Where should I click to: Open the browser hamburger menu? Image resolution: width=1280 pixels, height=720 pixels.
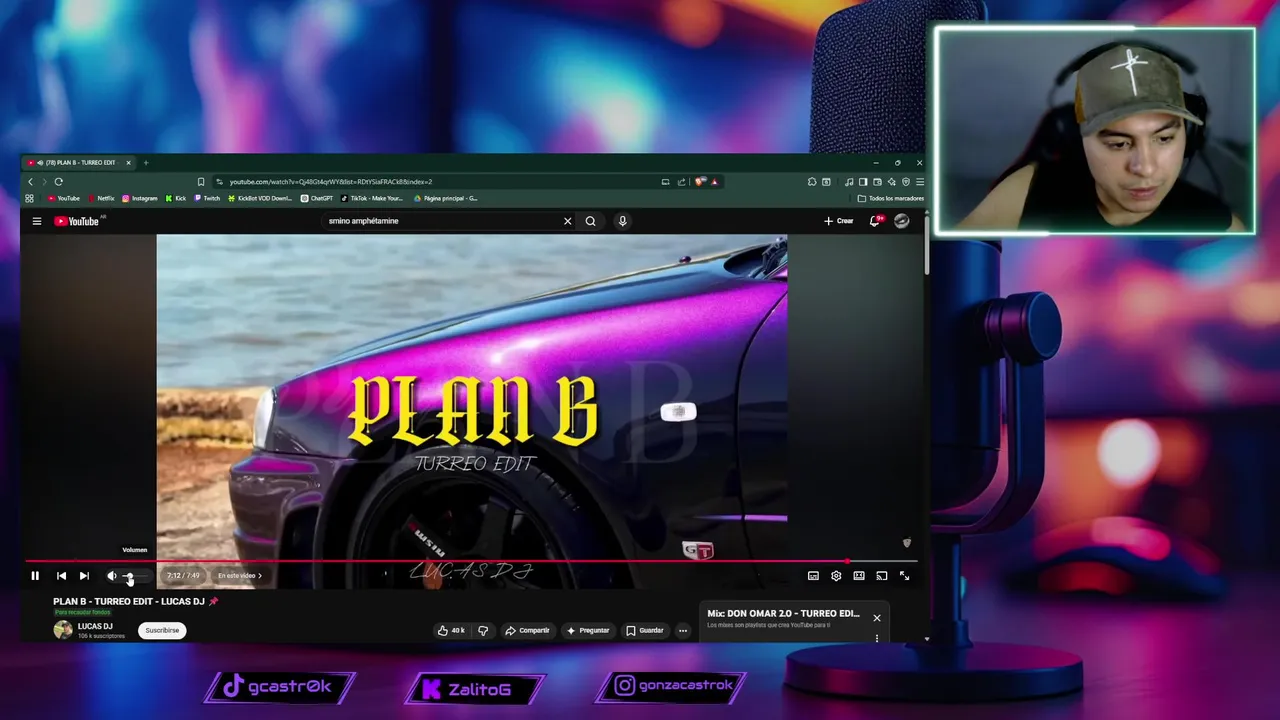[x=920, y=182]
